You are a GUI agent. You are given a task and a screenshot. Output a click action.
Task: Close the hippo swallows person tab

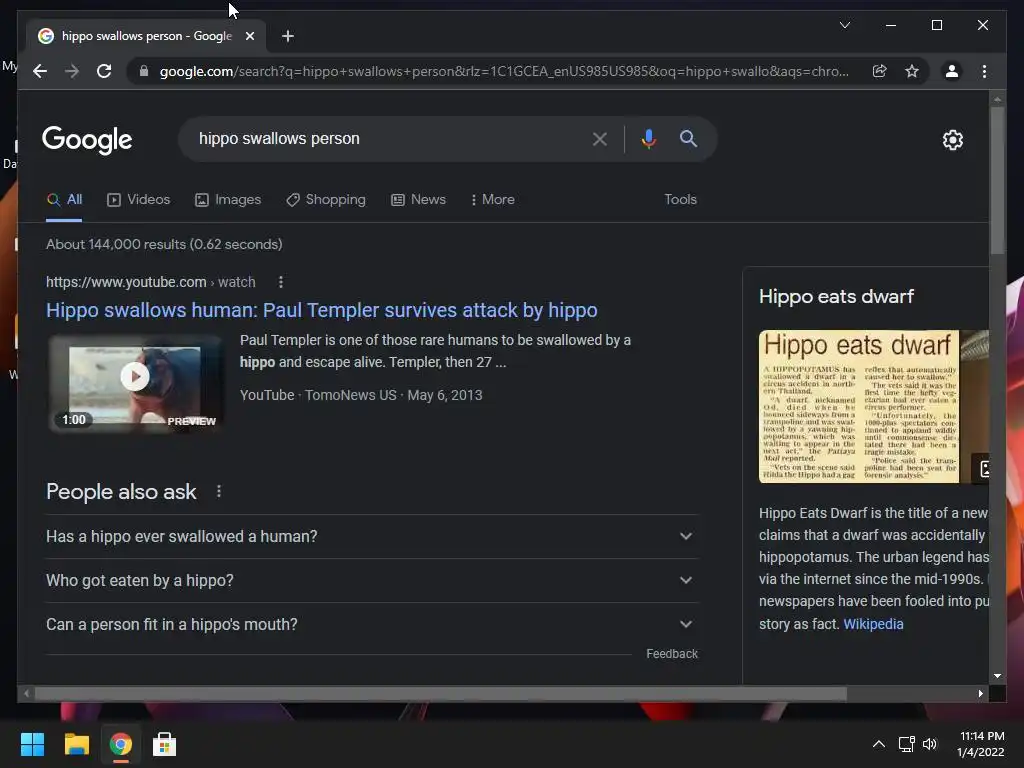click(x=249, y=36)
